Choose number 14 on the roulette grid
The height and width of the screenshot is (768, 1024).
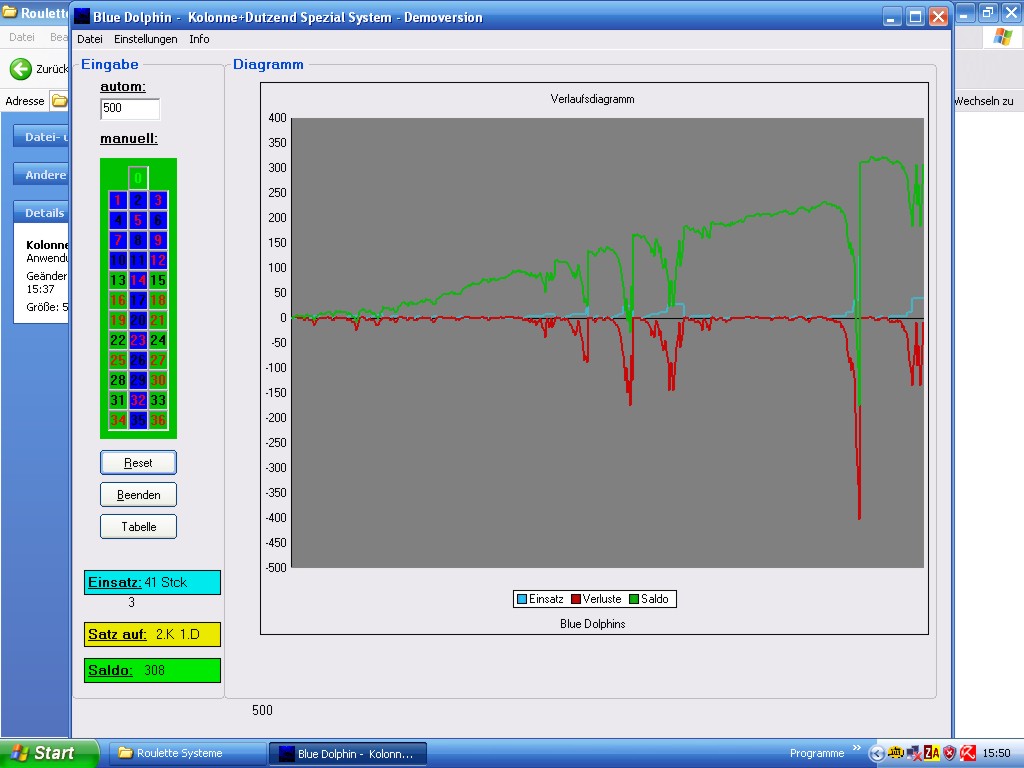pyautogui.click(x=138, y=280)
